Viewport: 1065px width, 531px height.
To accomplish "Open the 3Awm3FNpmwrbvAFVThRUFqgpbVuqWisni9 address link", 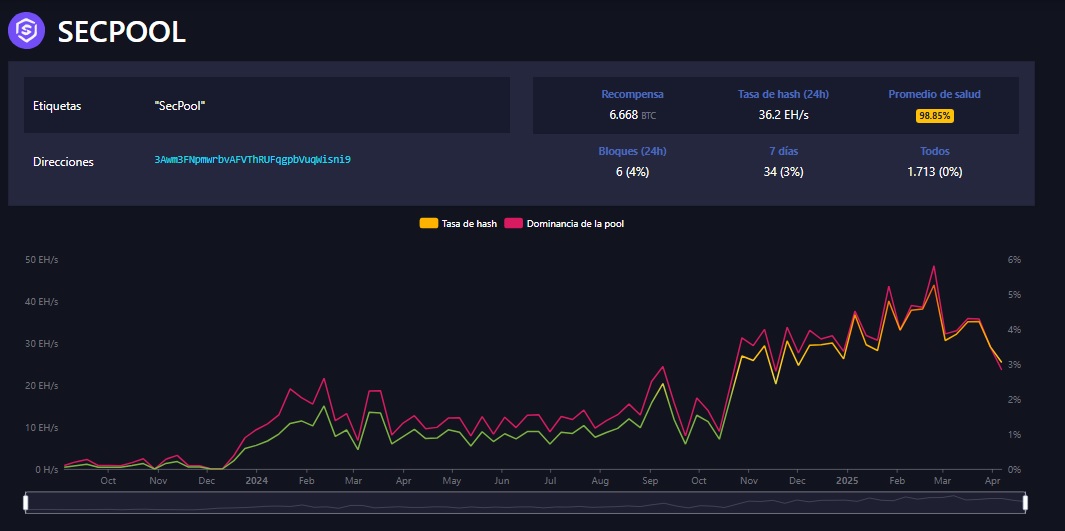I will [252, 160].
